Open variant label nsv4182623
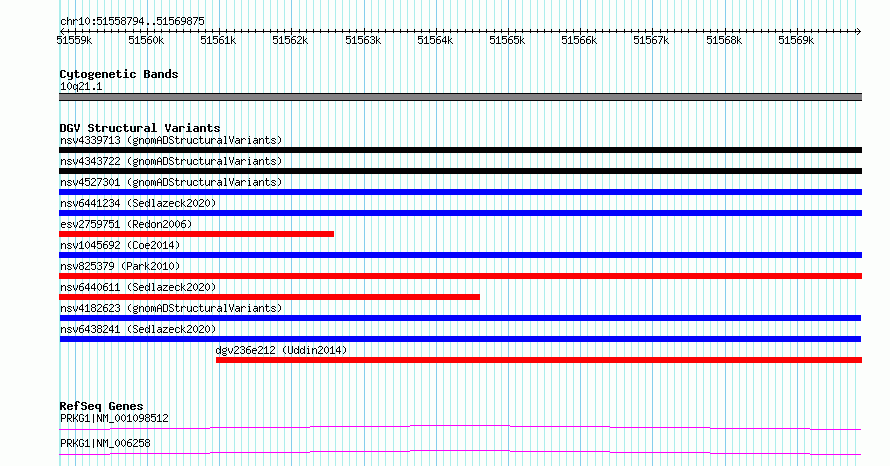 click(x=171, y=308)
